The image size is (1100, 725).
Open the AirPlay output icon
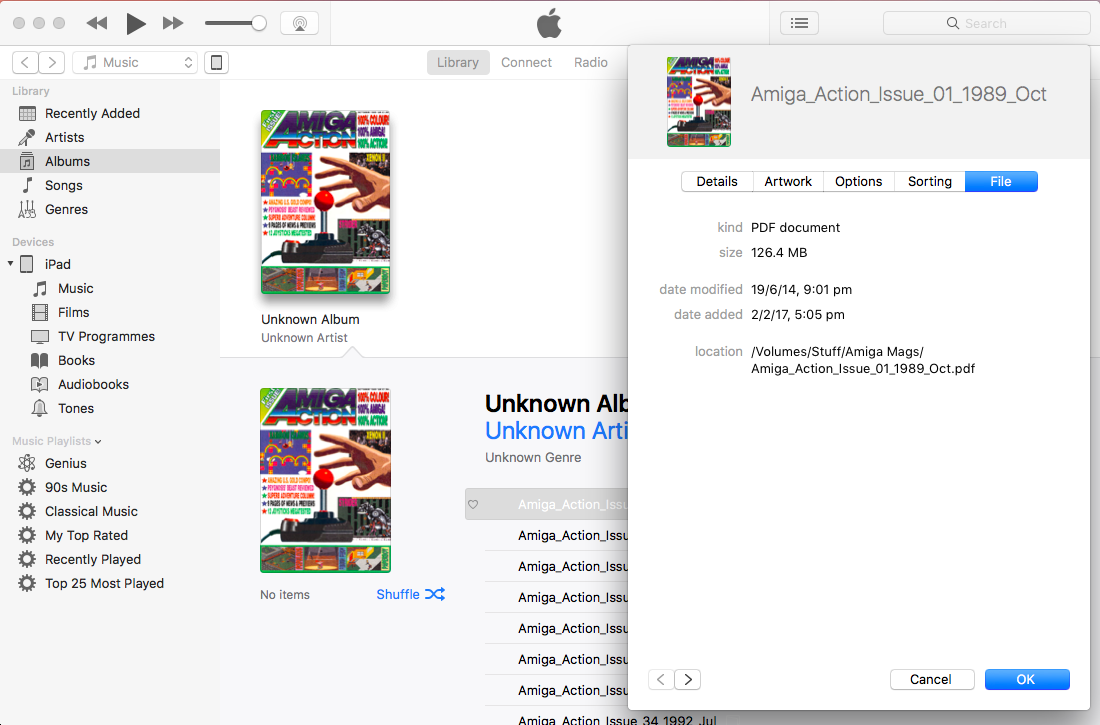coord(300,23)
